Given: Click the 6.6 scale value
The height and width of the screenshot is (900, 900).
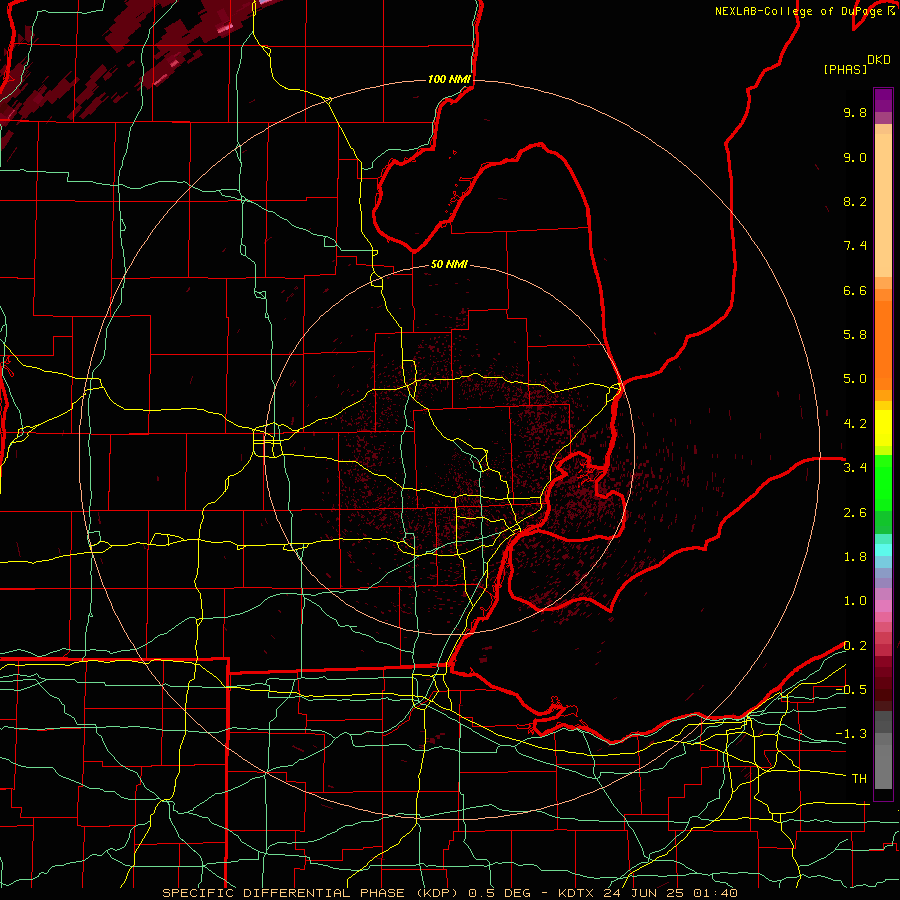Looking at the screenshot, I should [855, 290].
